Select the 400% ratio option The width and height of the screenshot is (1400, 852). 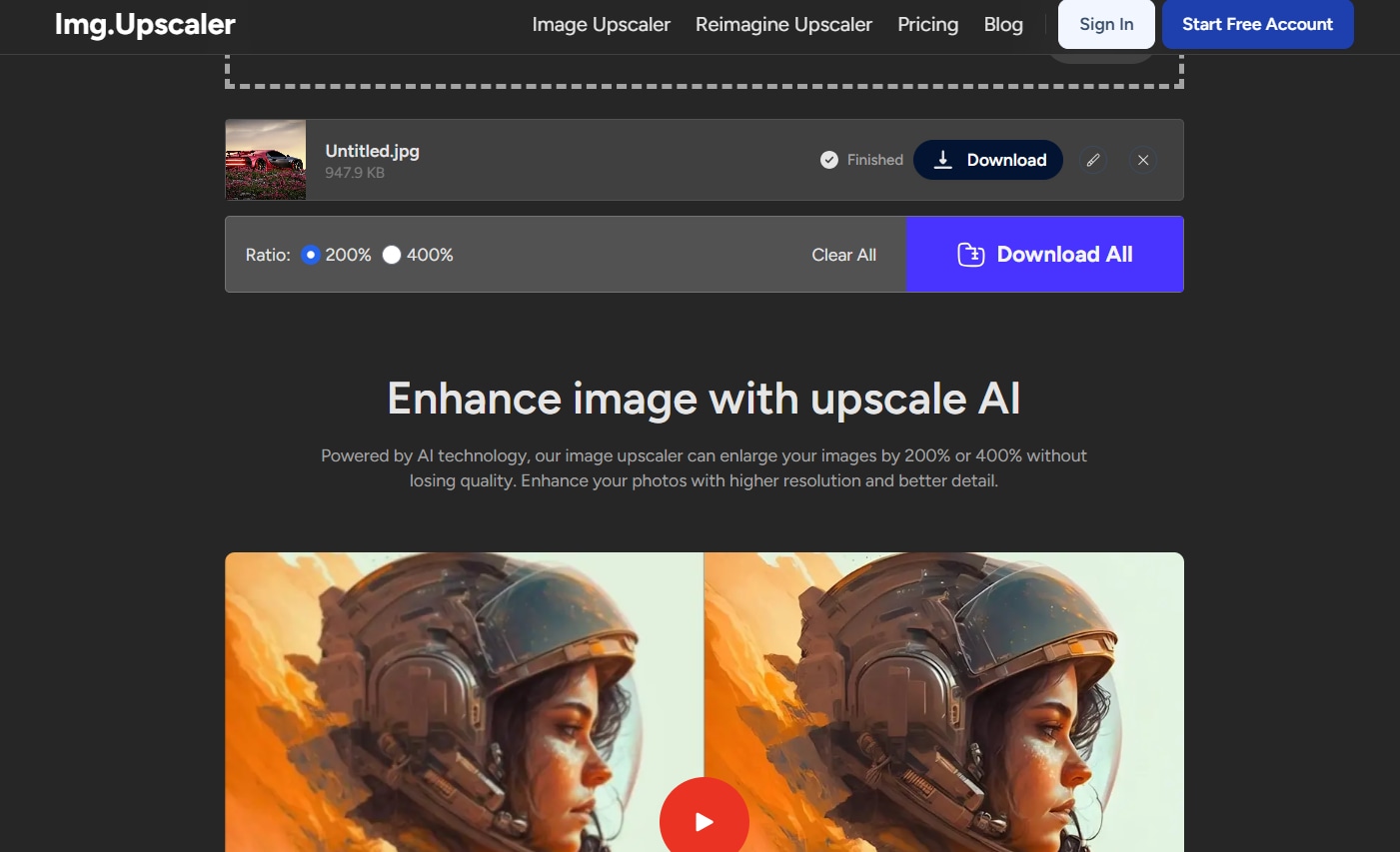point(392,255)
